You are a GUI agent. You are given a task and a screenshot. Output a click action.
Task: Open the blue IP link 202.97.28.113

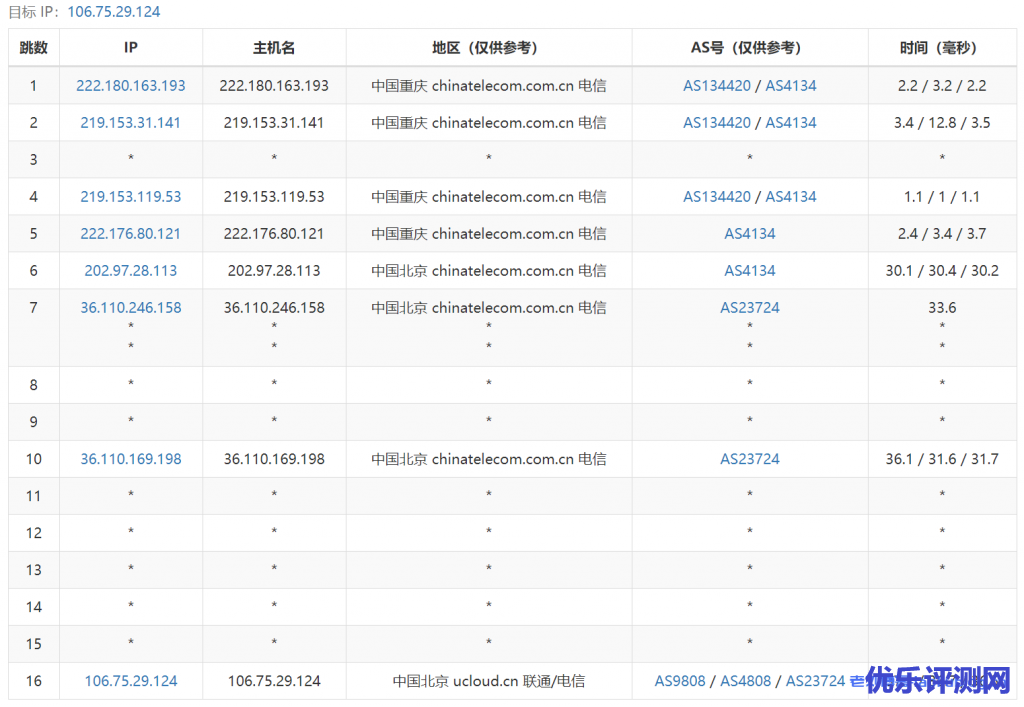coord(131,271)
